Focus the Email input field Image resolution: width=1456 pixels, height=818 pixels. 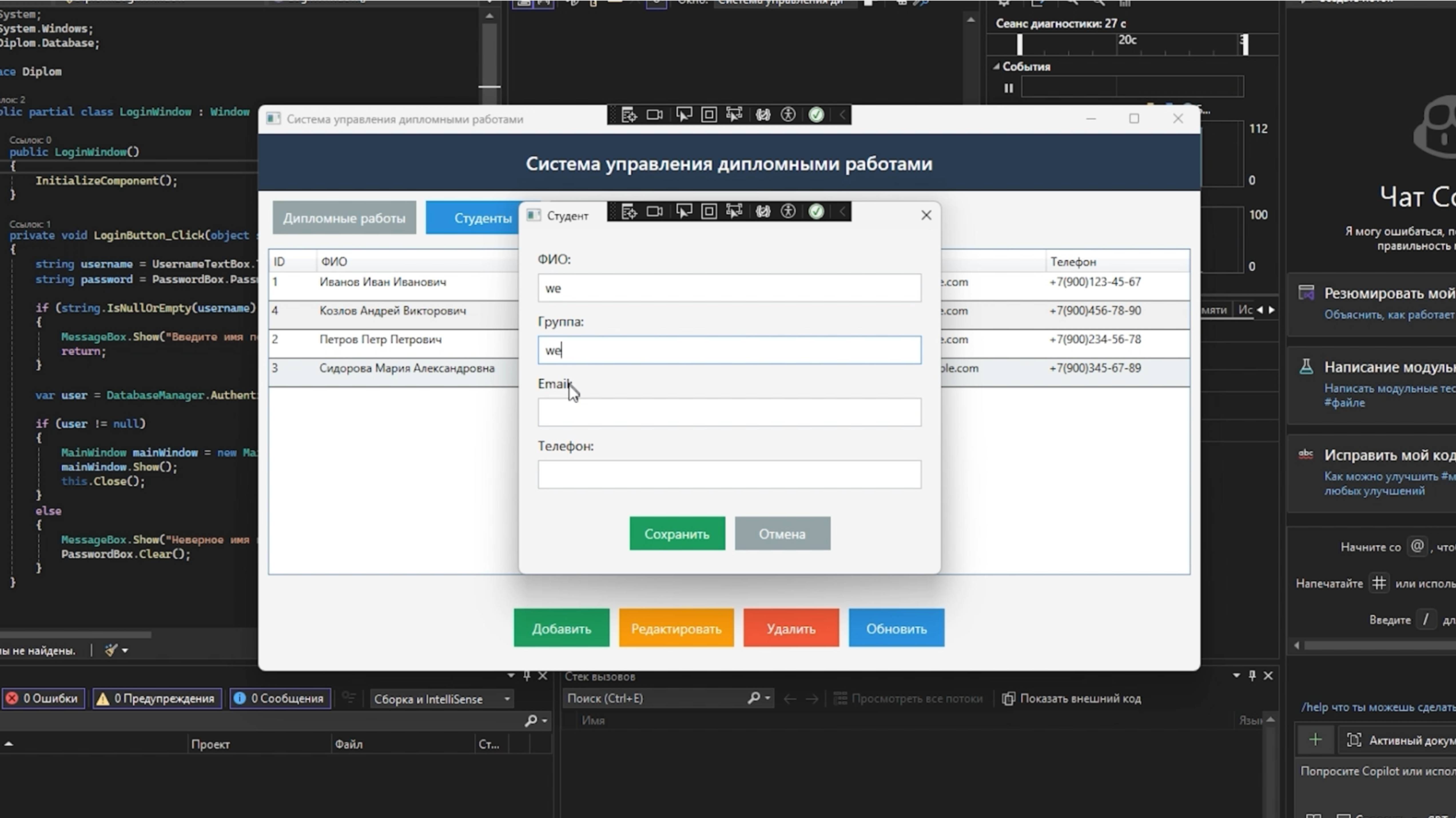tap(729, 412)
